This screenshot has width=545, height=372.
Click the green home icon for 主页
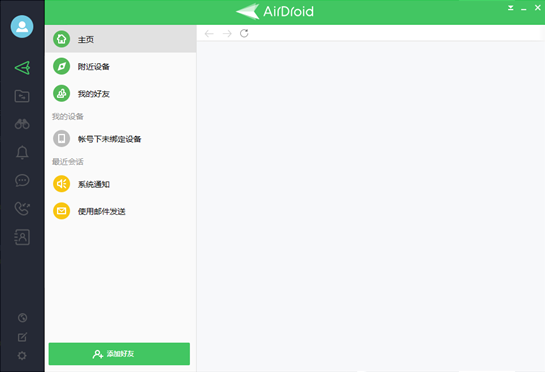coord(62,39)
